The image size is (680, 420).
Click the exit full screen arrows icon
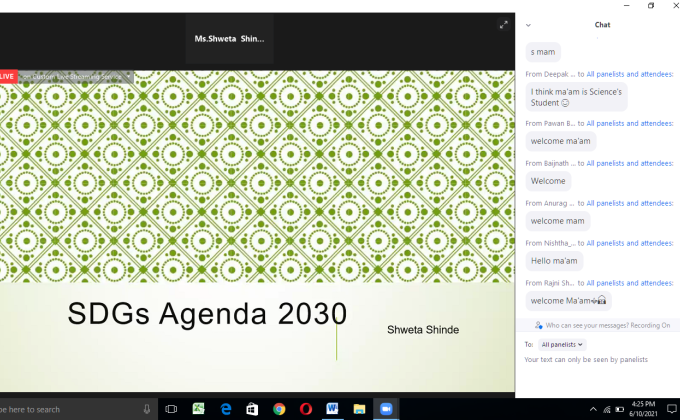504,26
